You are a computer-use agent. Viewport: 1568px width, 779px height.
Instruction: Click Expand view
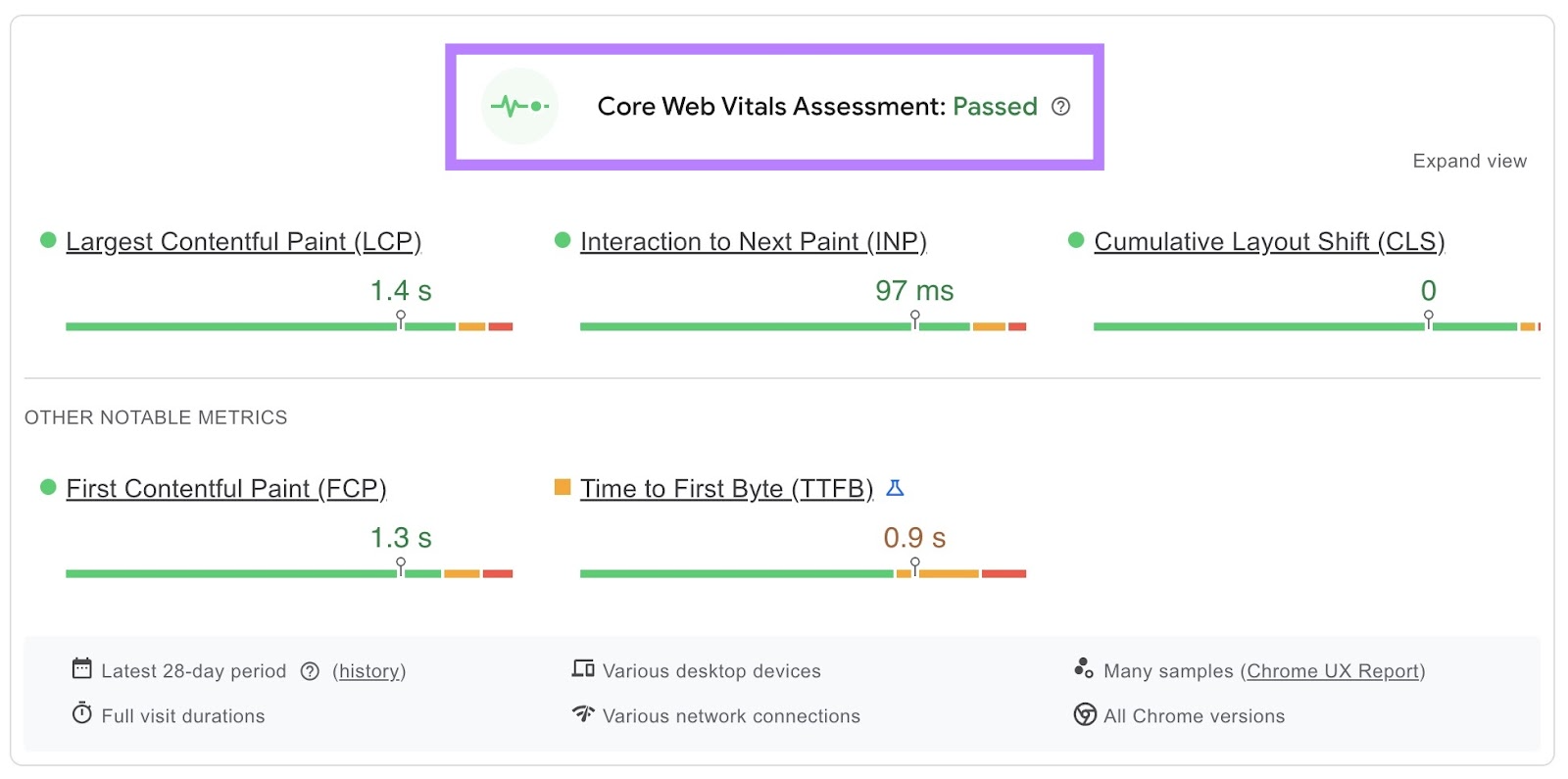tap(1469, 160)
